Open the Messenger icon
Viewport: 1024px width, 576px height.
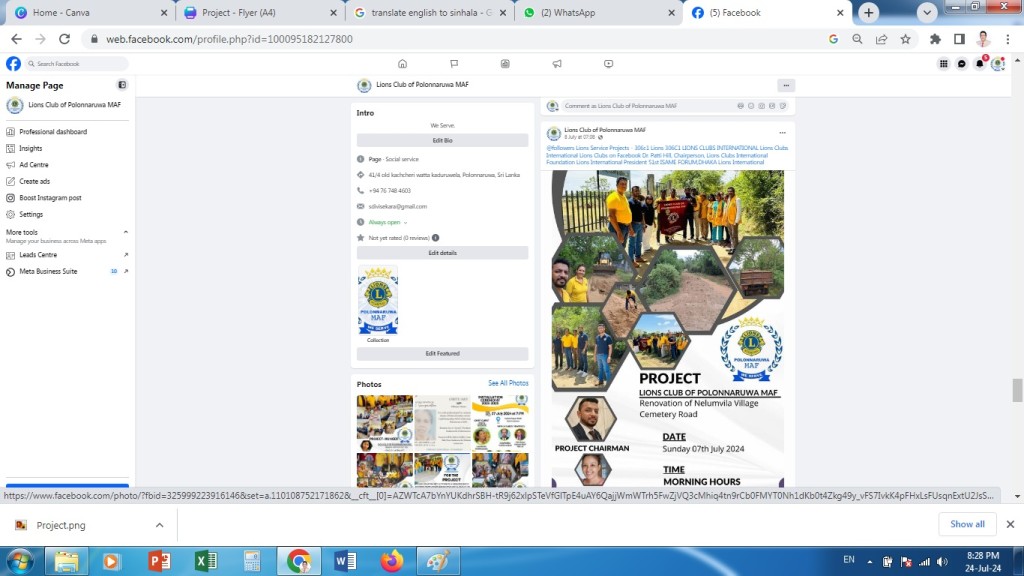click(x=962, y=63)
